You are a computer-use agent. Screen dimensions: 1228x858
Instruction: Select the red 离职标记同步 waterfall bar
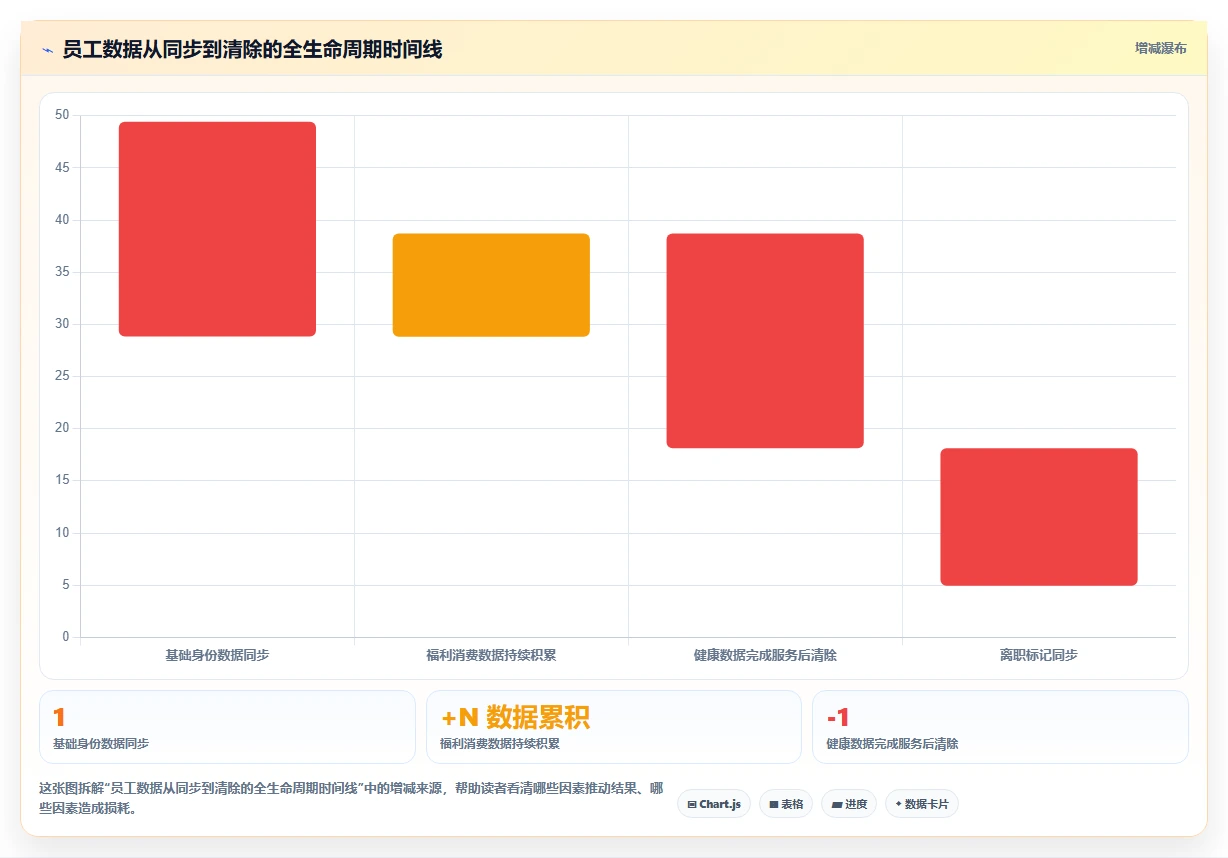coord(1039,517)
